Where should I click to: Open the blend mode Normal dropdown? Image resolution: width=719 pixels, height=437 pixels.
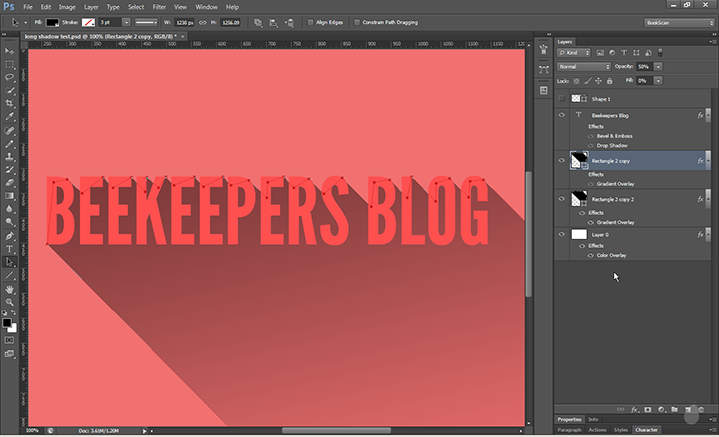pos(584,66)
